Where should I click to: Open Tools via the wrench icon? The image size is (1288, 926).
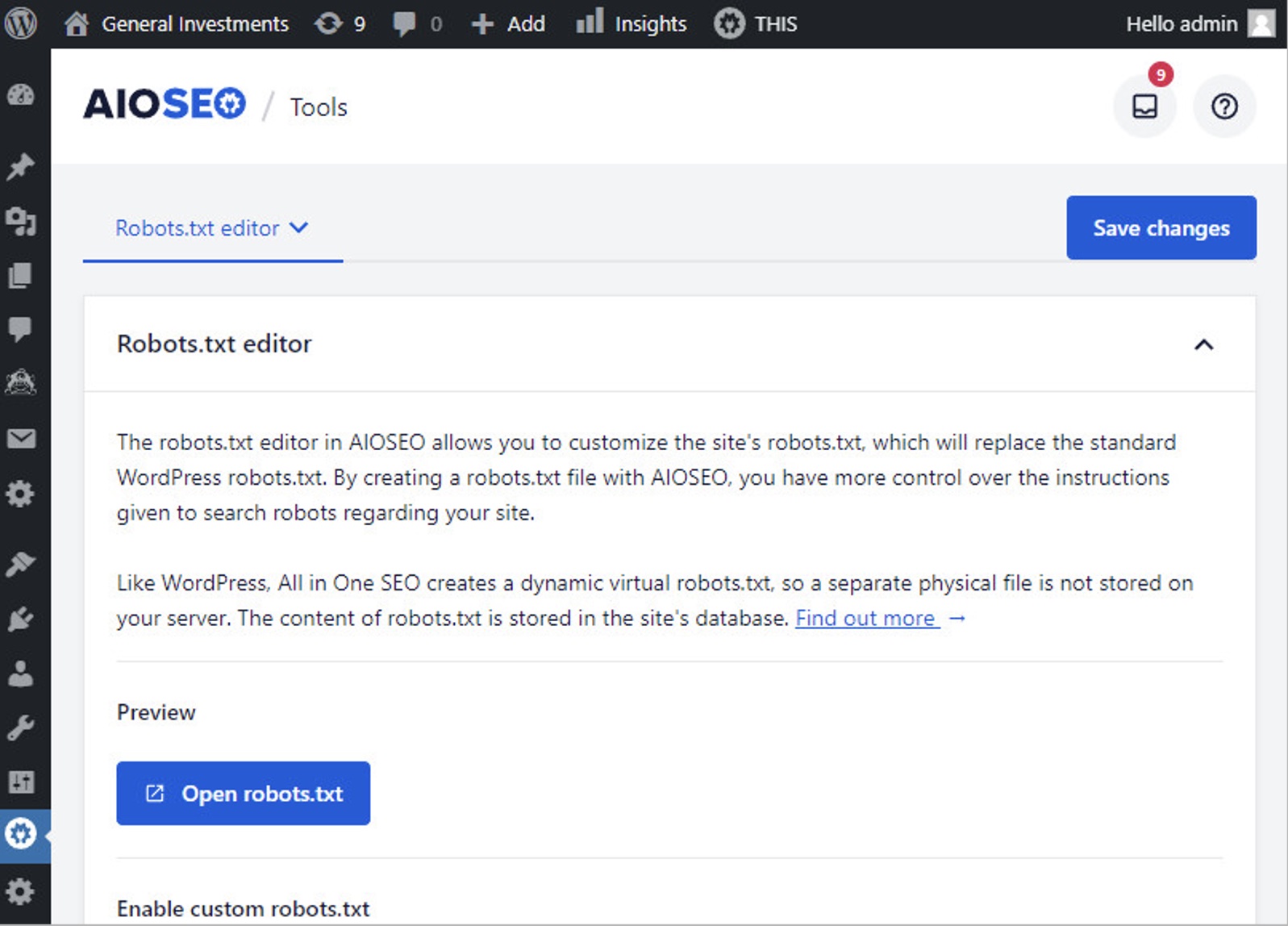click(x=21, y=728)
